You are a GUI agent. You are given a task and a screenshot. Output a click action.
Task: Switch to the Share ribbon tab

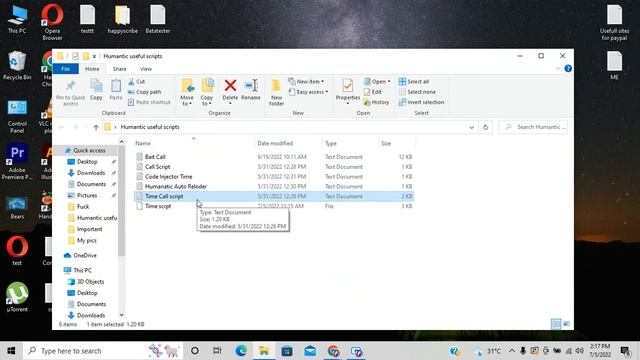[x=120, y=69]
